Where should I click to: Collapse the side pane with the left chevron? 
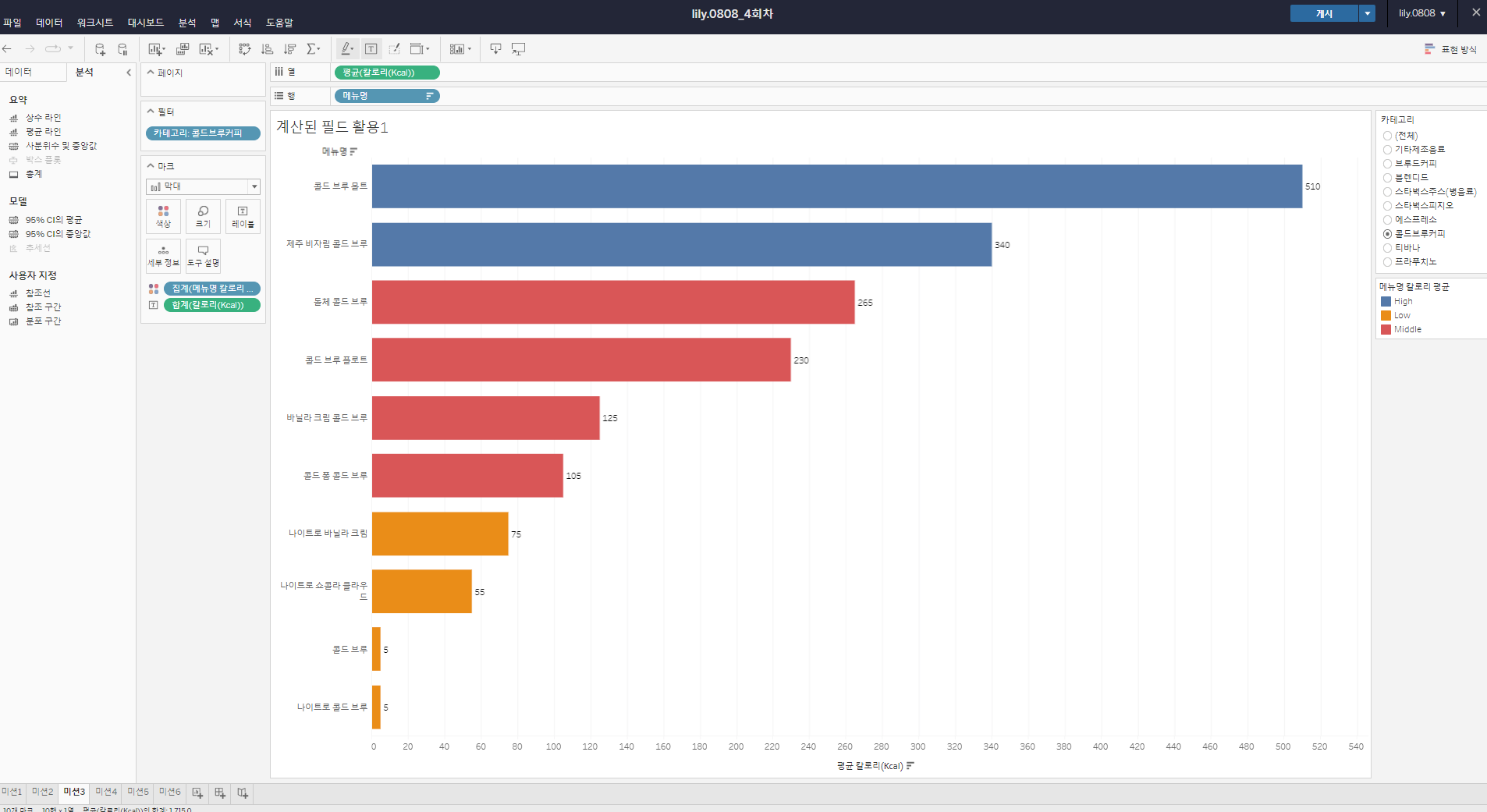[x=129, y=73]
